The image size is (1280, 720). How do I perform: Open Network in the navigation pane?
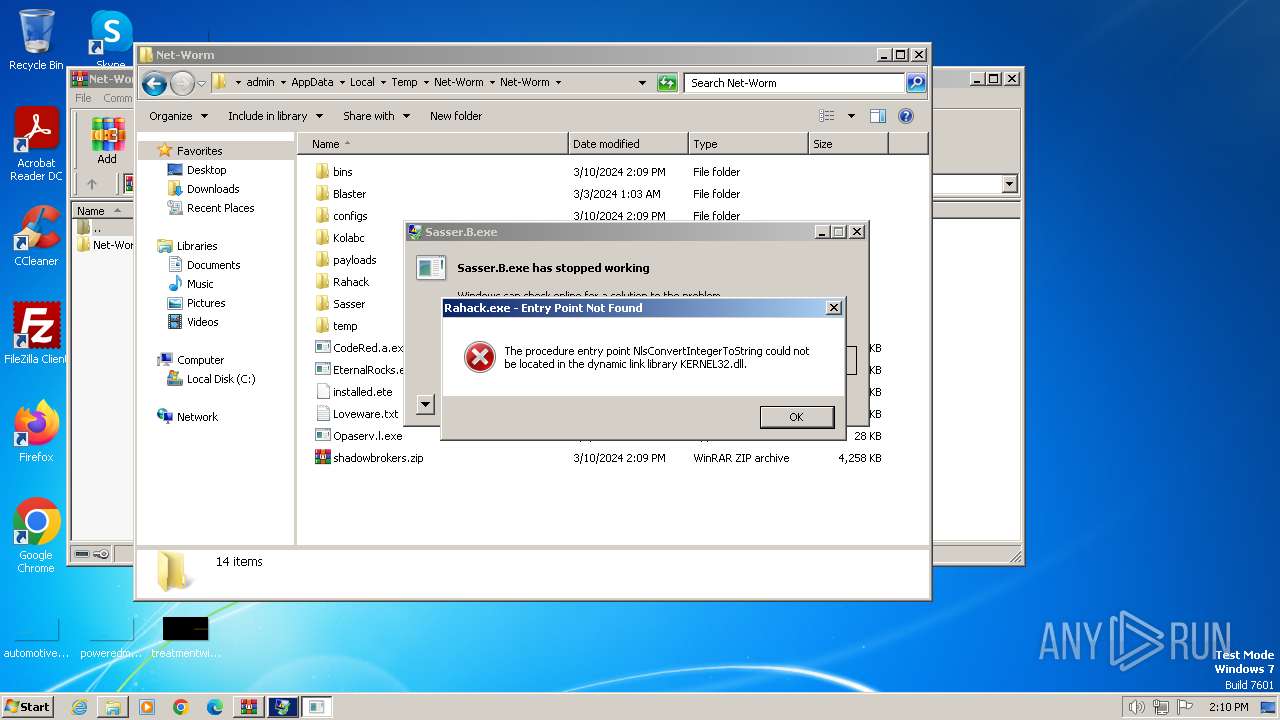(197, 417)
